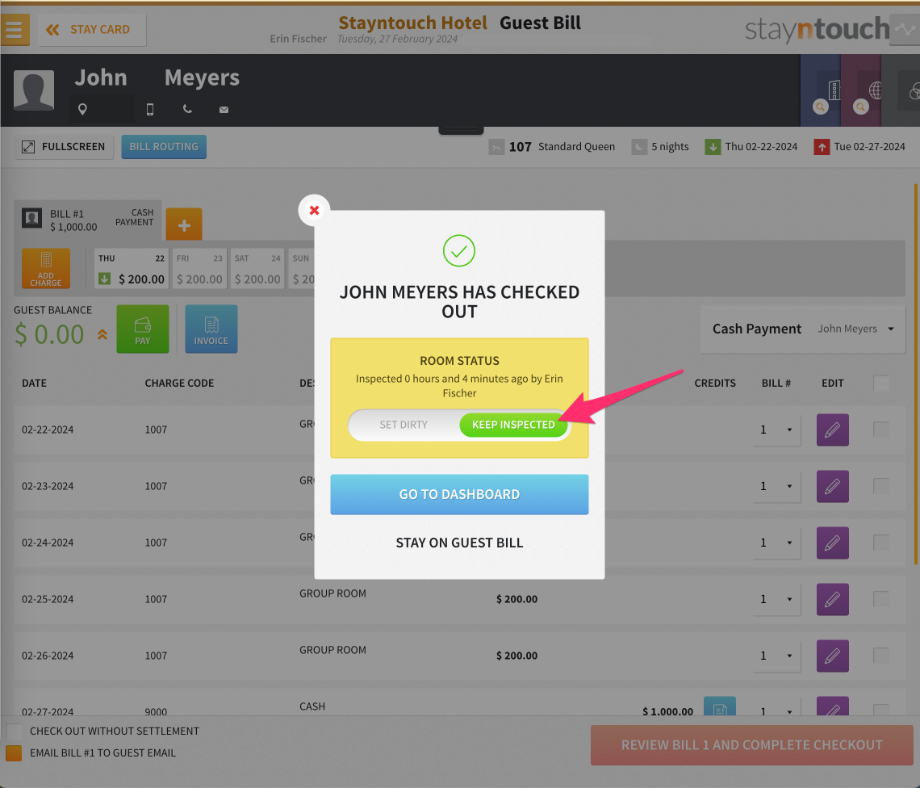Tick checkbox for 02-22-2024 row
Viewport: 920px width, 788px height.
tap(881, 429)
